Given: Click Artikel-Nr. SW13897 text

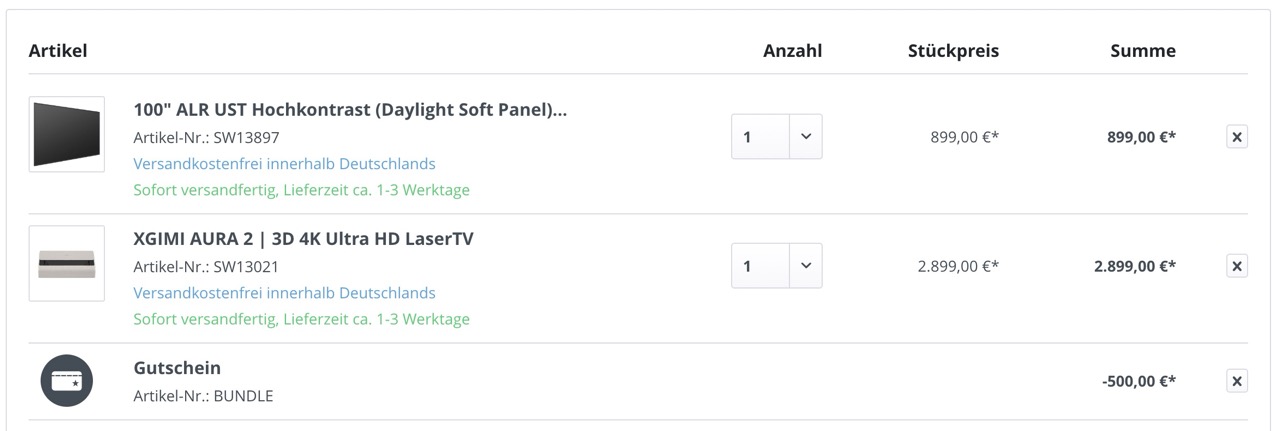Looking at the screenshot, I should (x=206, y=137).
